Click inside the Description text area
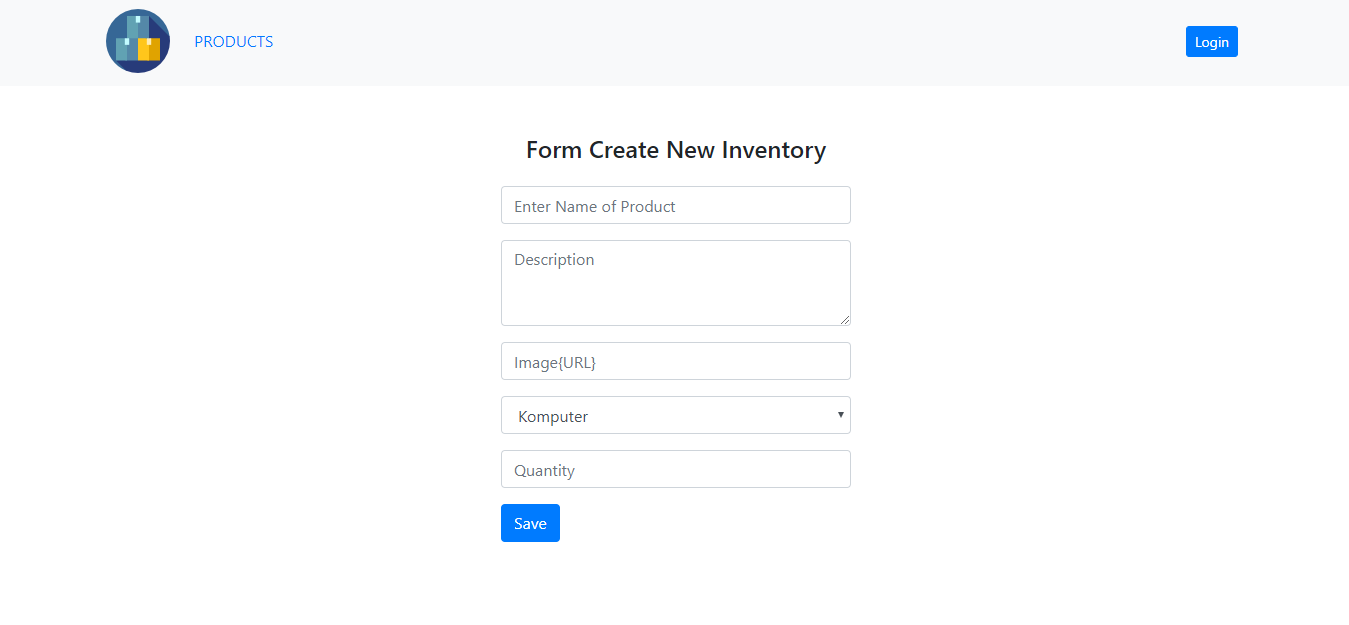The image size is (1349, 625). point(676,283)
